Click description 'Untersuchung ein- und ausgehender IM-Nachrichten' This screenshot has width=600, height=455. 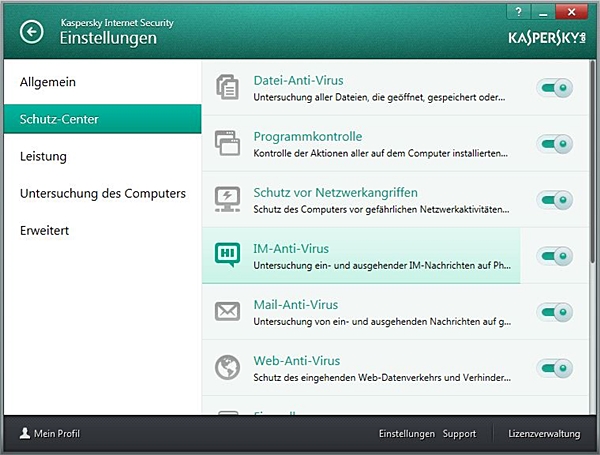tap(382, 266)
